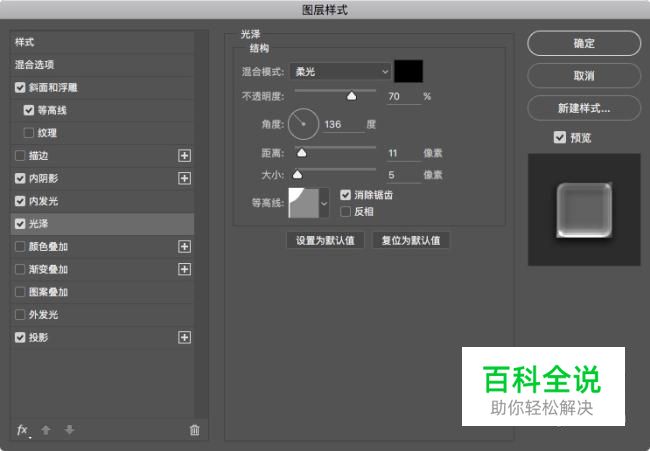The width and height of the screenshot is (650, 451).
Task: Click the 大小 value field 5
Action: click(x=404, y=175)
